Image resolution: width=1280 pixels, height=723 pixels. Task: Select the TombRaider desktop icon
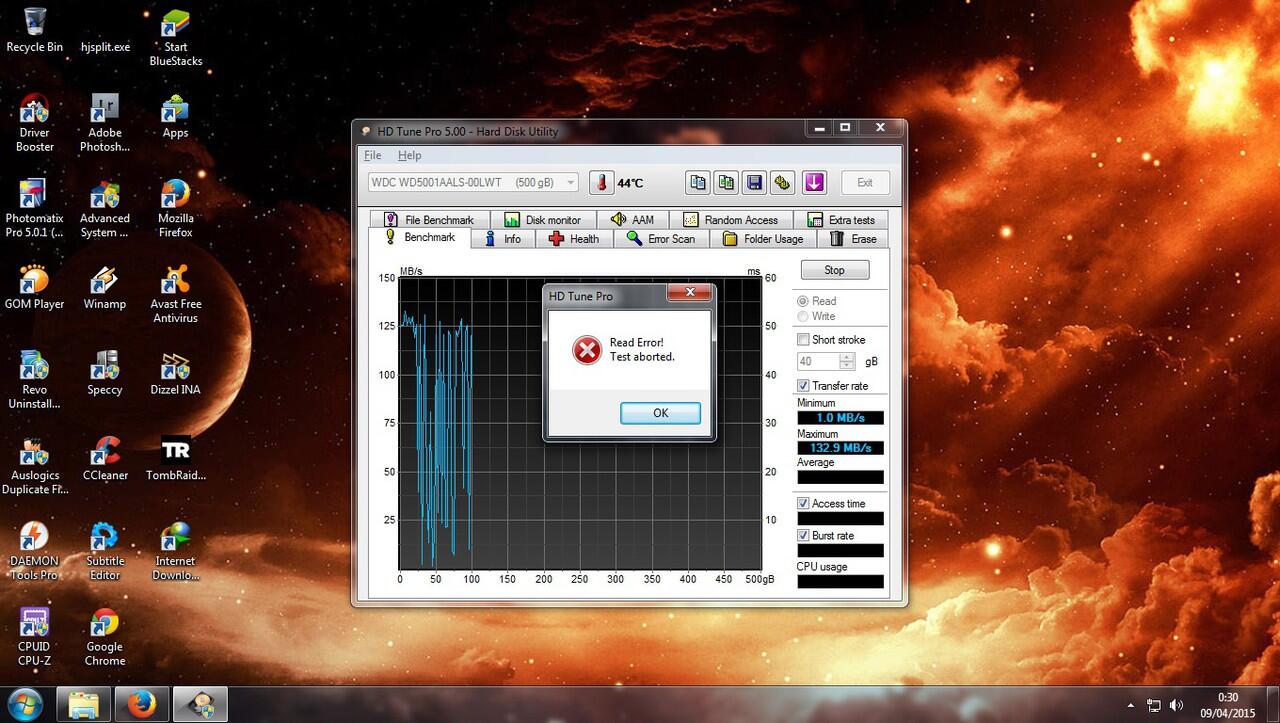pos(176,458)
